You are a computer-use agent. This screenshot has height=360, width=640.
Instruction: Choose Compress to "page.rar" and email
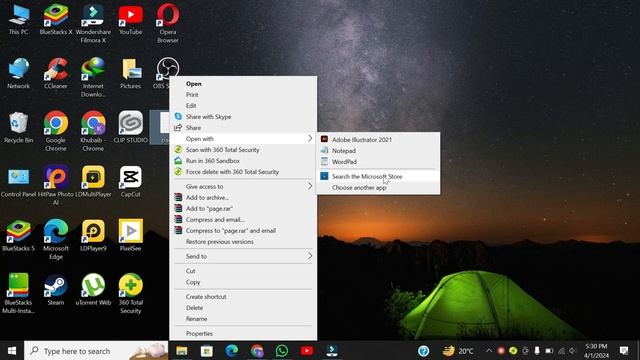coord(243,231)
